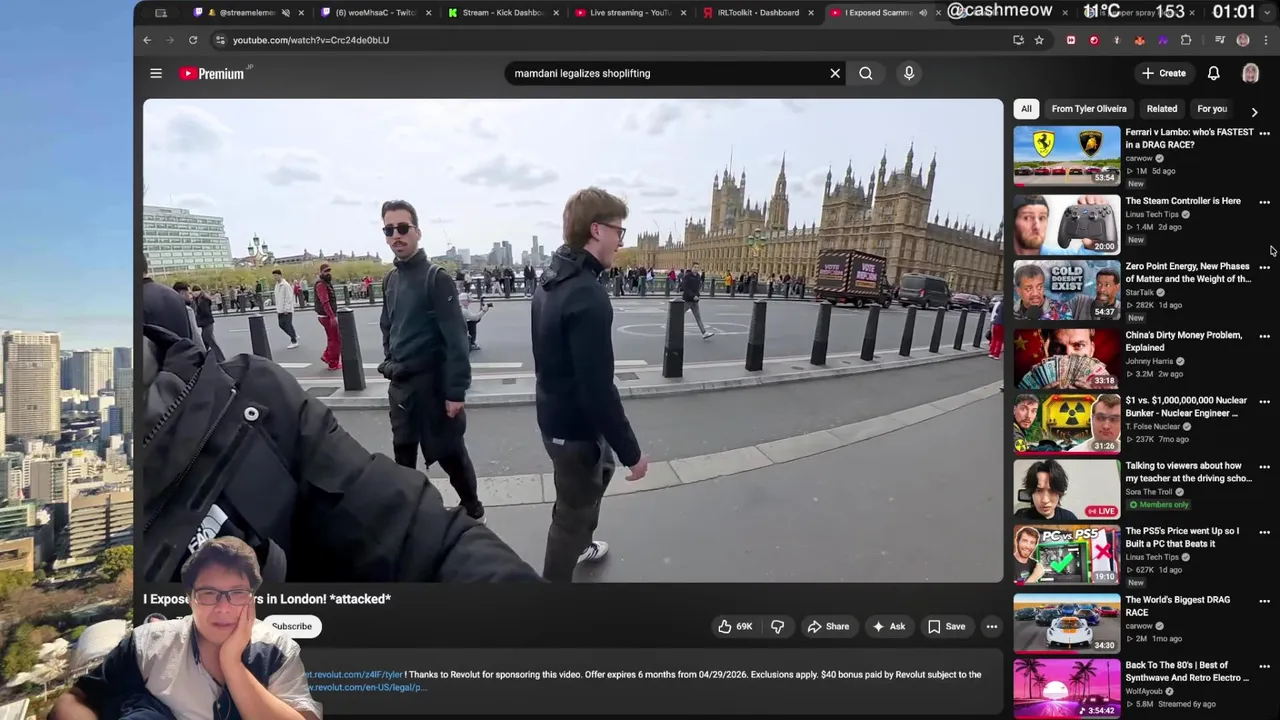Open the Create menu
The image size is (1280, 720).
click(1164, 73)
